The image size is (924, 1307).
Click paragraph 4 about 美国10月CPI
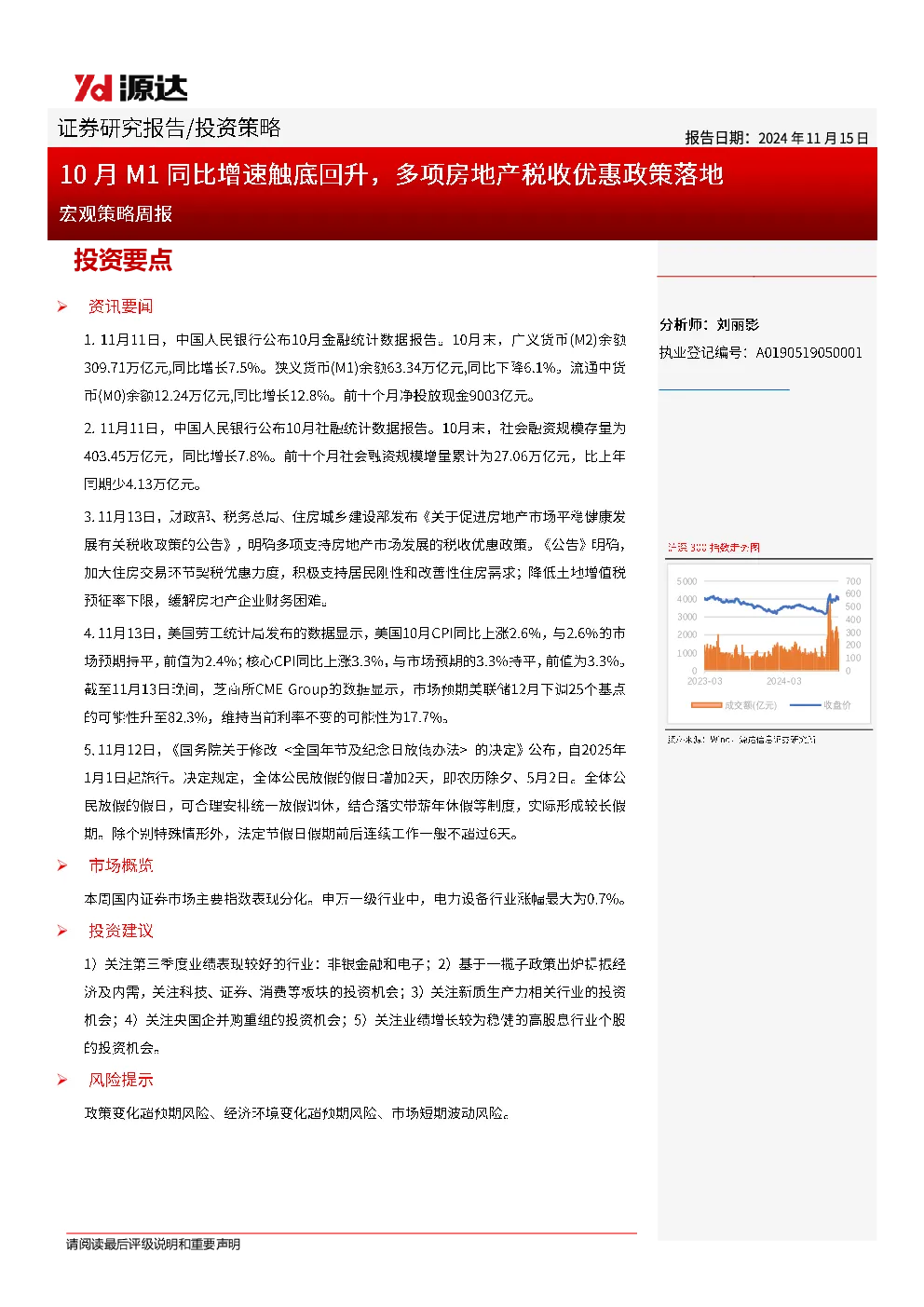tap(355, 674)
